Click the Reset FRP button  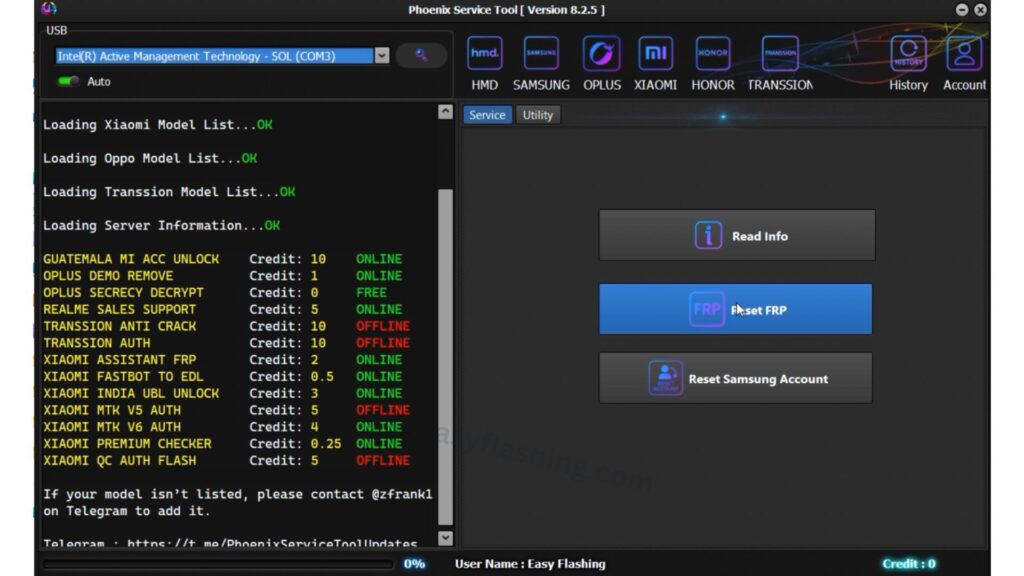736,309
